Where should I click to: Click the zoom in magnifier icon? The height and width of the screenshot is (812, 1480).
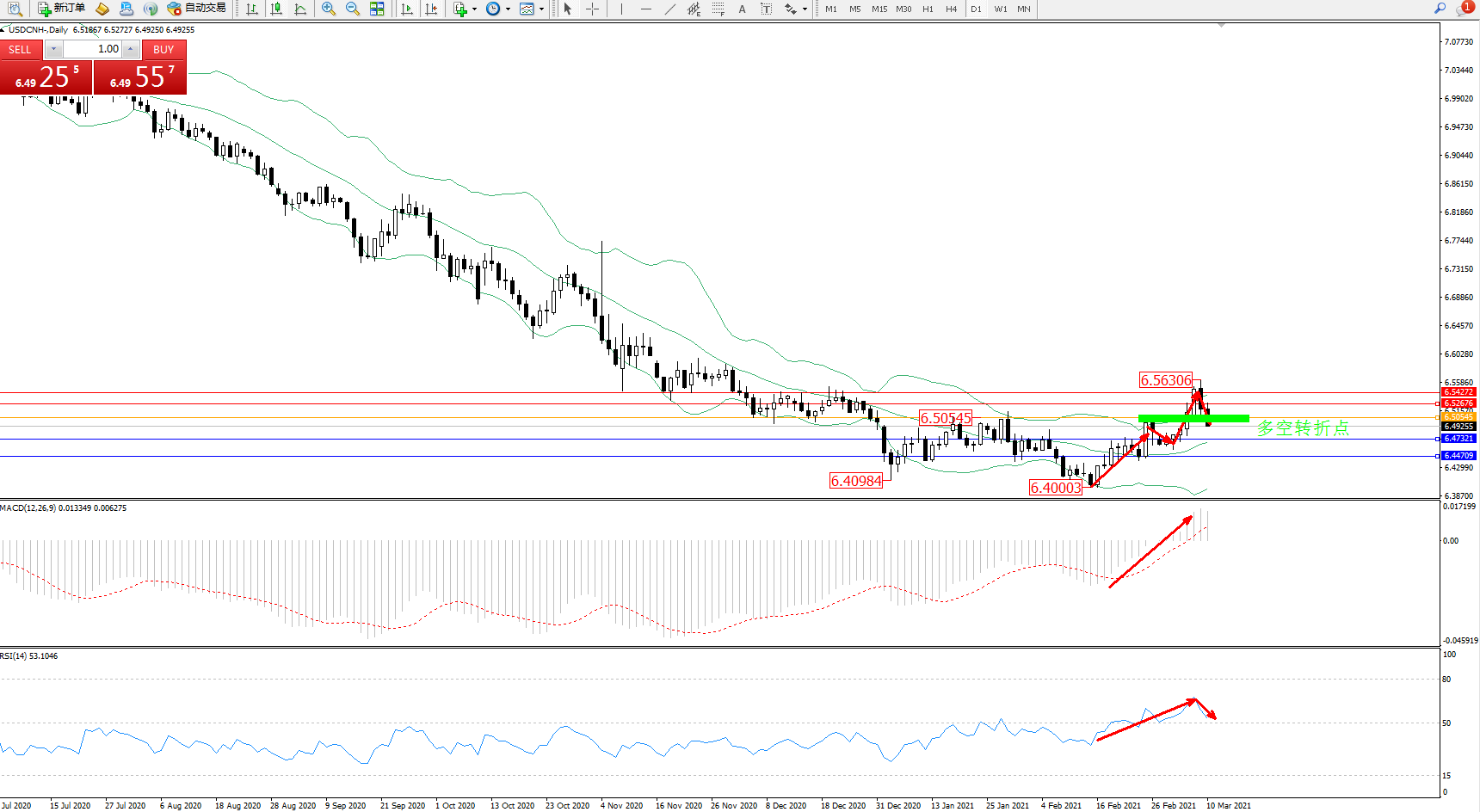(x=329, y=9)
